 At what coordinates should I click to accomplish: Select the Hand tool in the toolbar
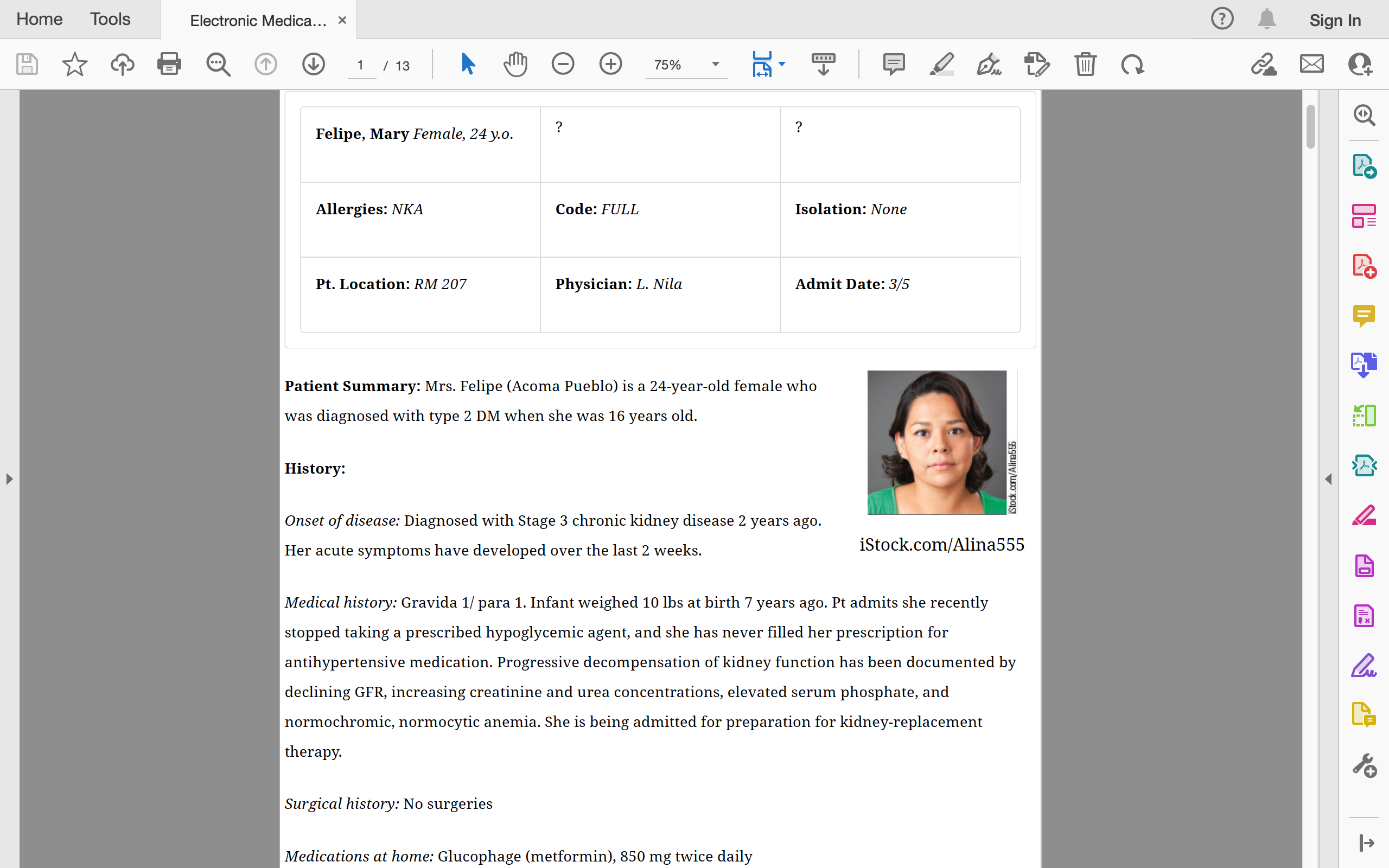pos(515,63)
